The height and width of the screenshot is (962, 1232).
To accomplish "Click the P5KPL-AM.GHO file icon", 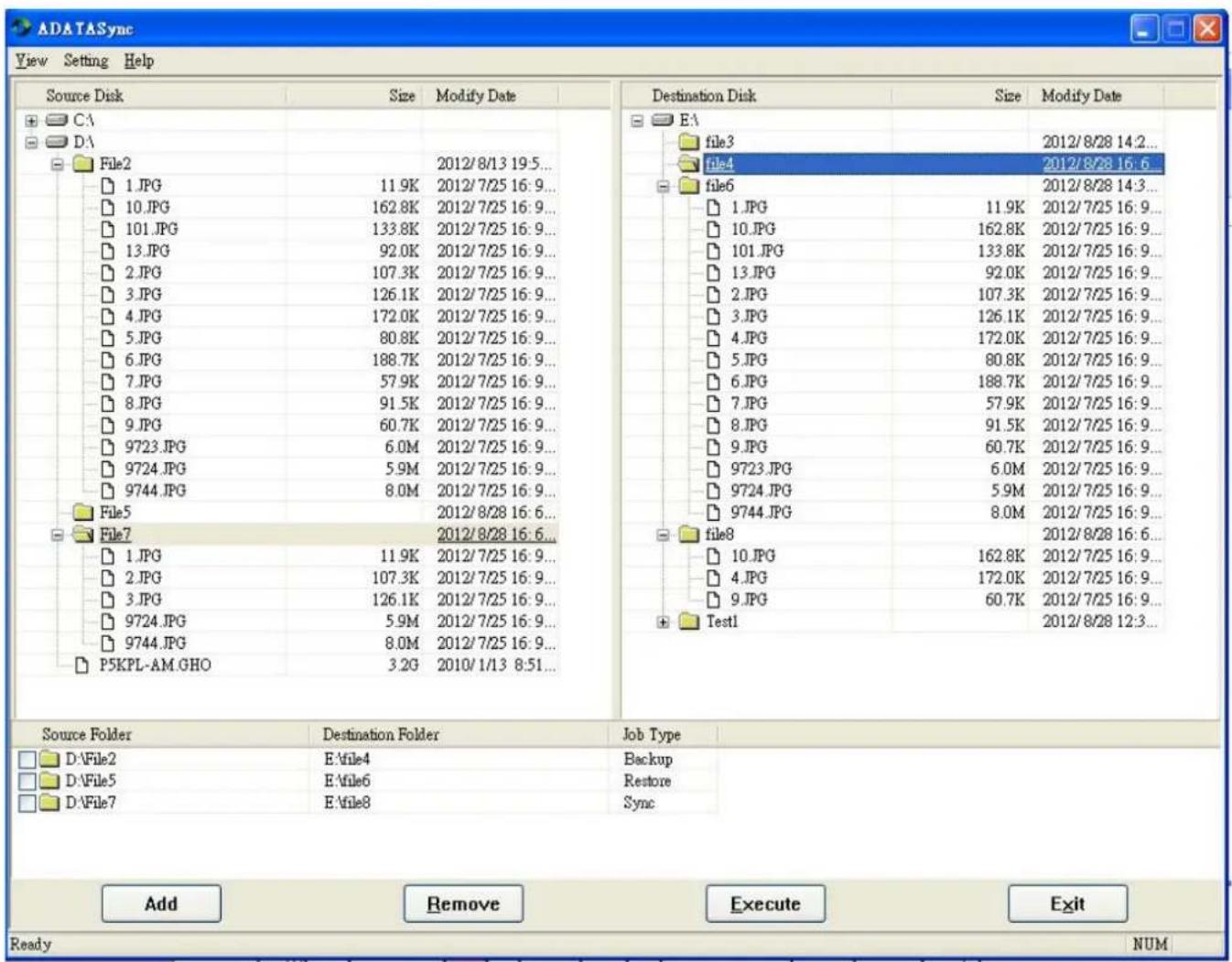I will pyautogui.click(x=81, y=665).
